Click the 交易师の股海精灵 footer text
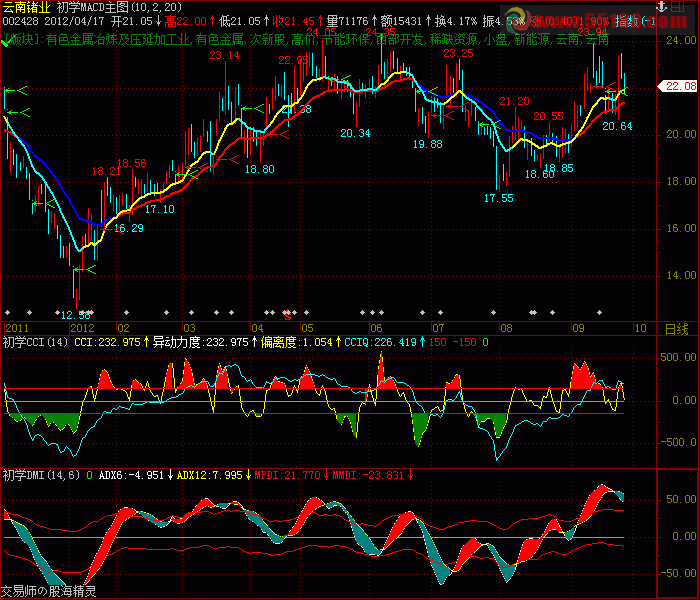The height and width of the screenshot is (600, 700). [49, 592]
